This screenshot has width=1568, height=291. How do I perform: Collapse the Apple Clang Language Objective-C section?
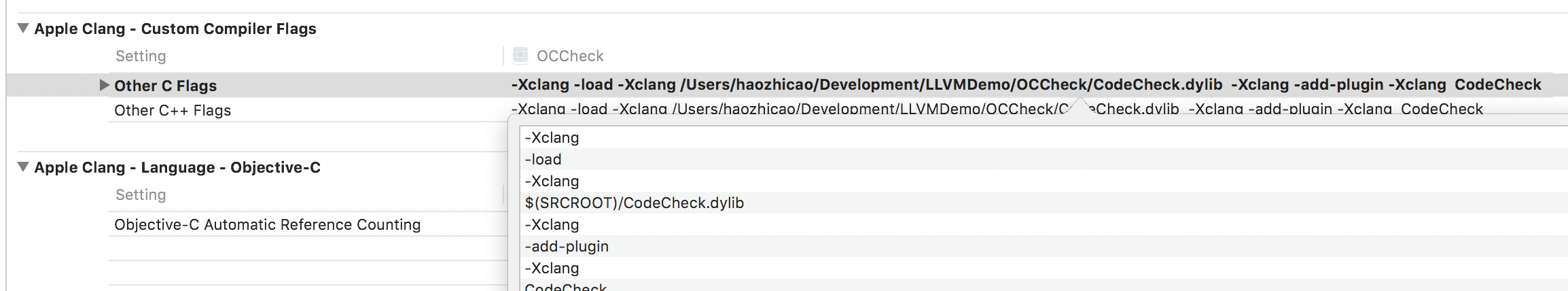pyautogui.click(x=23, y=167)
